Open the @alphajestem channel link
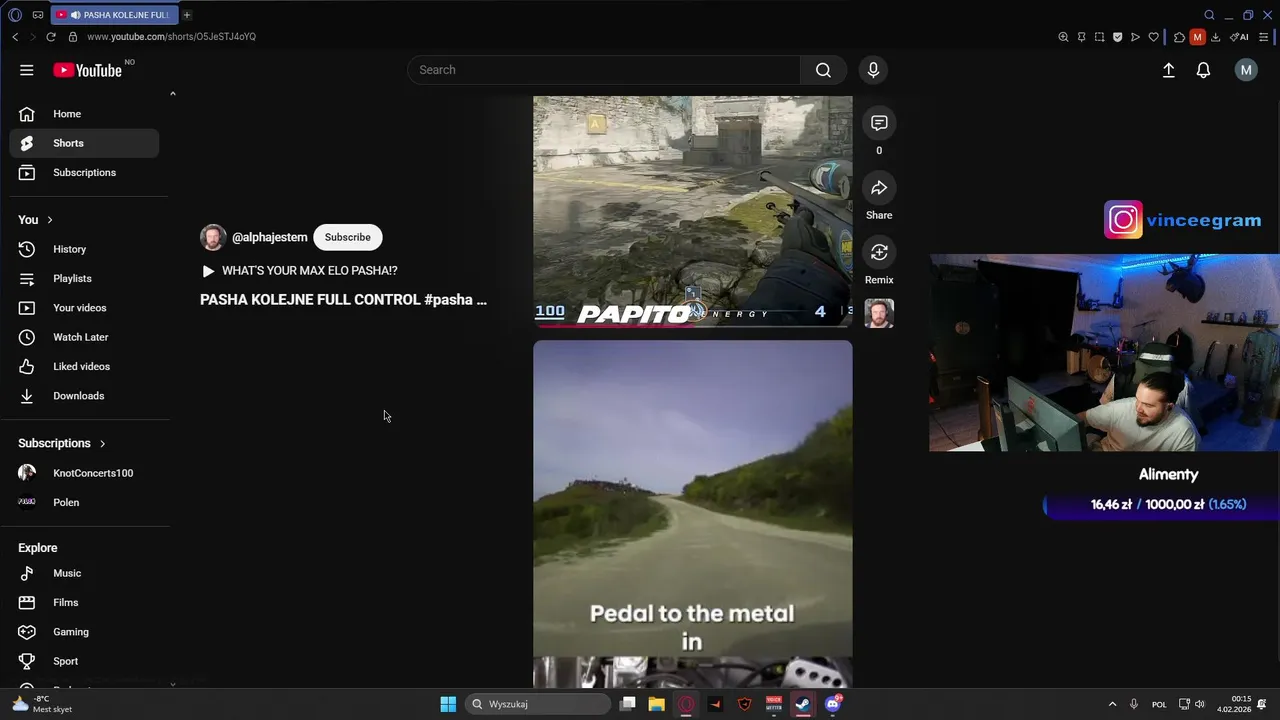 coord(270,237)
